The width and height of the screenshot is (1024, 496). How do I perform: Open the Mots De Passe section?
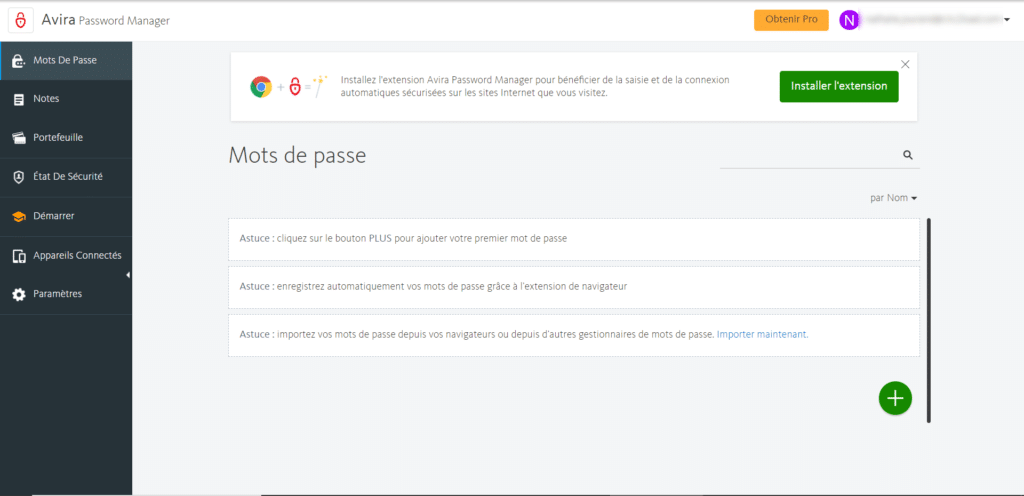(66, 61)
